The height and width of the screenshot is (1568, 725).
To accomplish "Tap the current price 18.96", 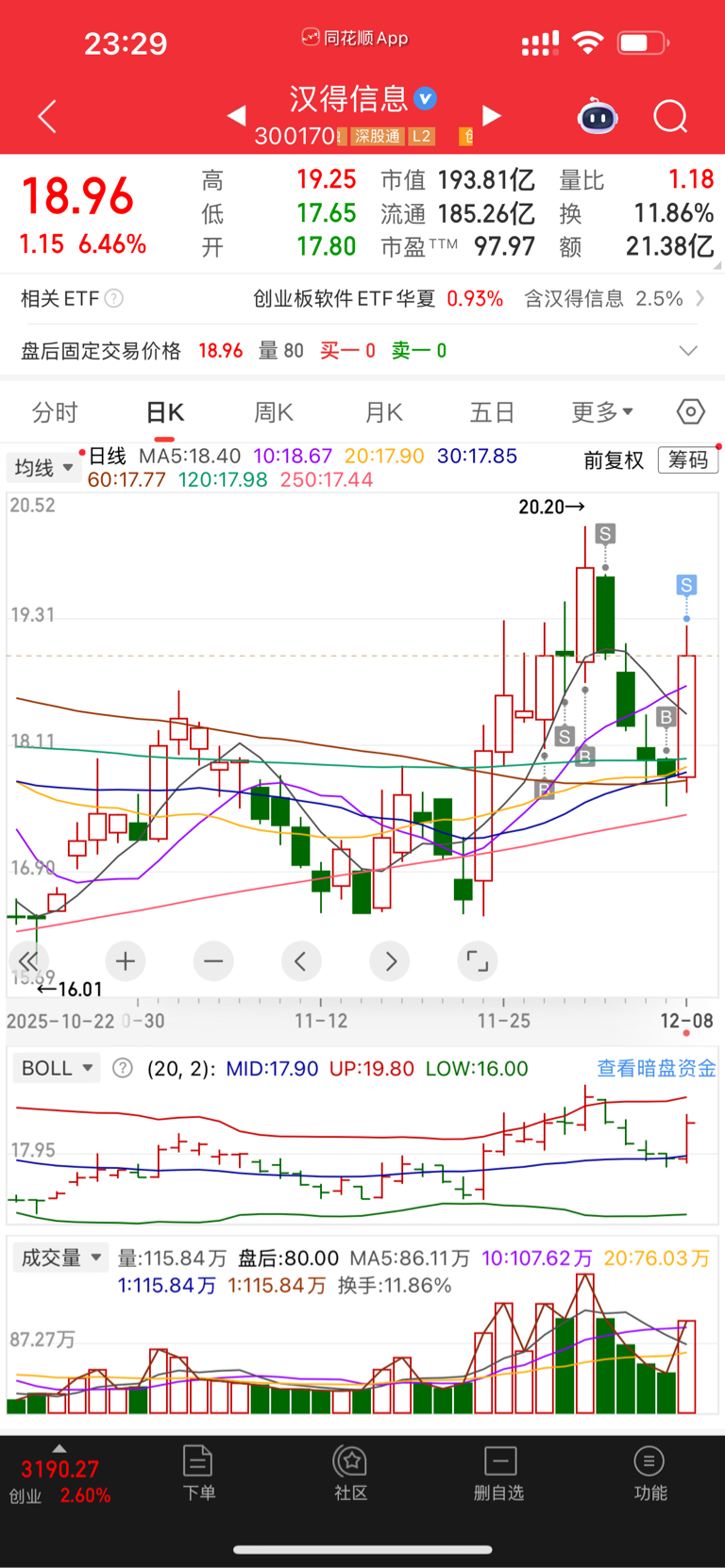I will (x=77, y=197).
